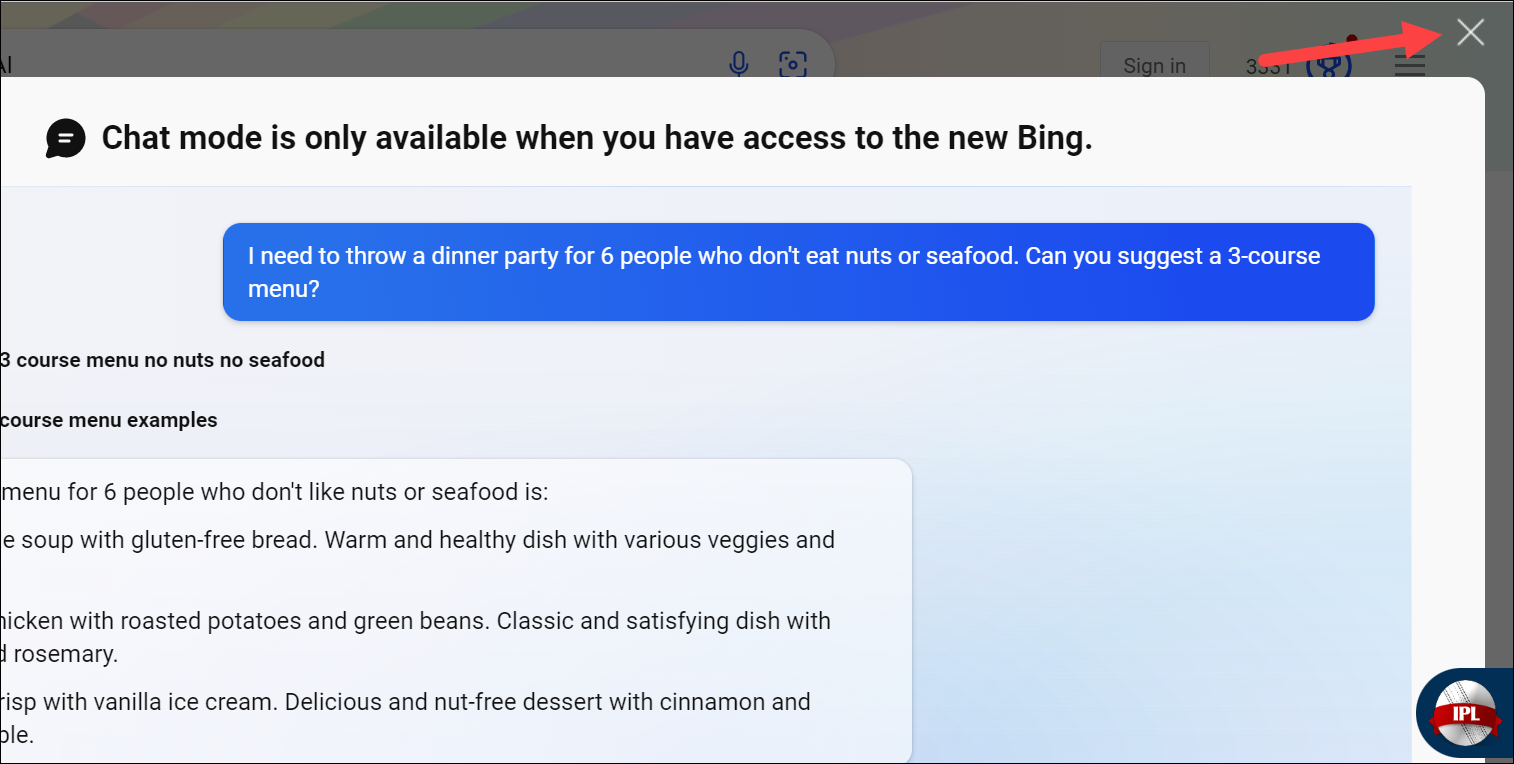Open the Rewards trophy icon
Screen dimensions: 1514x764
[x=1330, y=65]
